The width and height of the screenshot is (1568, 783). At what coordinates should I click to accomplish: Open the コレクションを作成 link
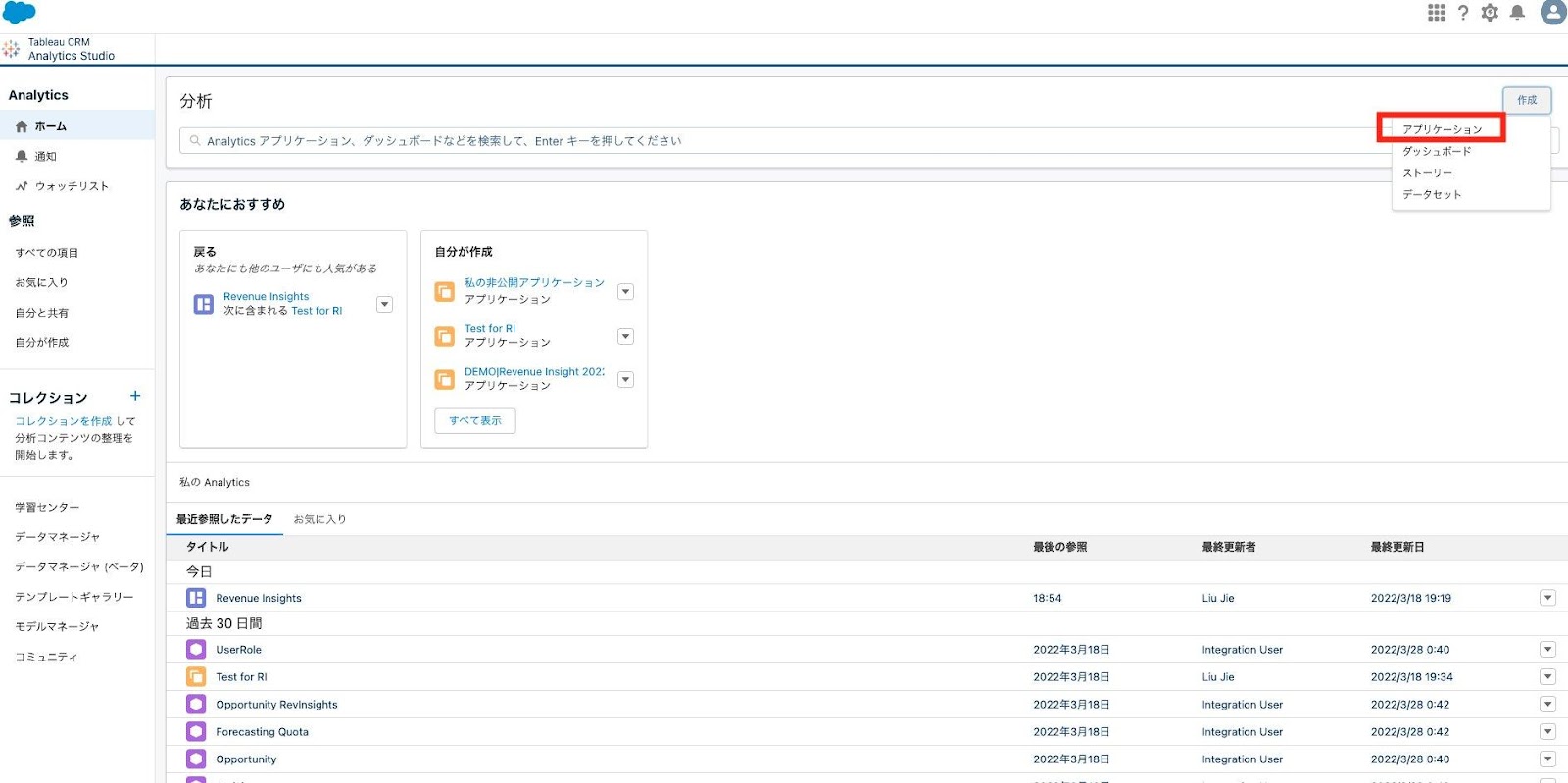64,421
